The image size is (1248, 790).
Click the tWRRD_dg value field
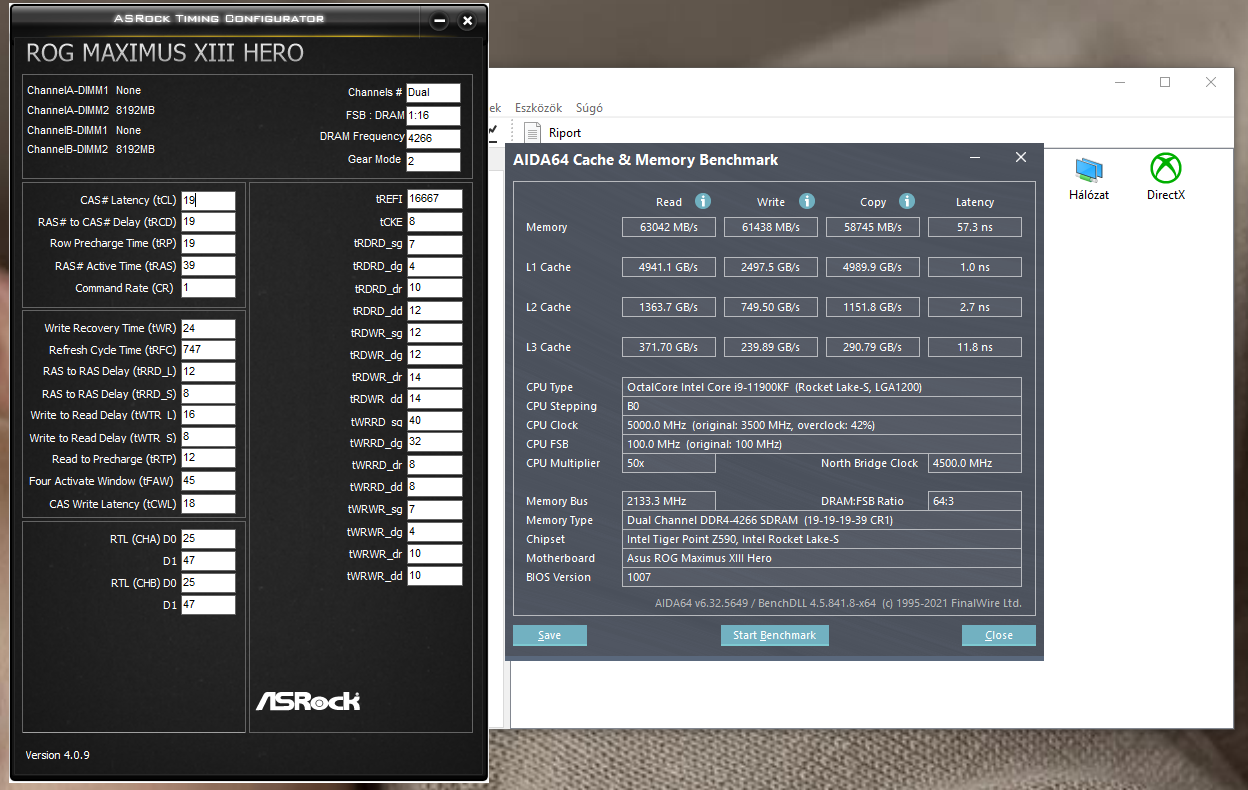coord(435,442)
